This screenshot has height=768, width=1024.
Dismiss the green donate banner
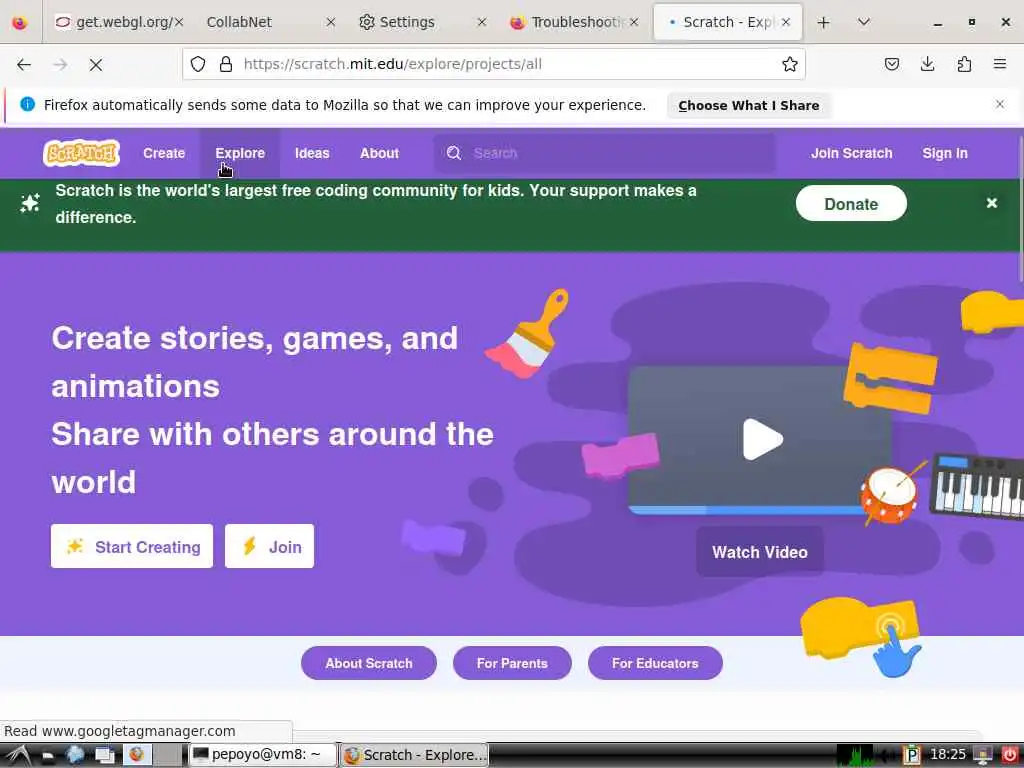991,203
